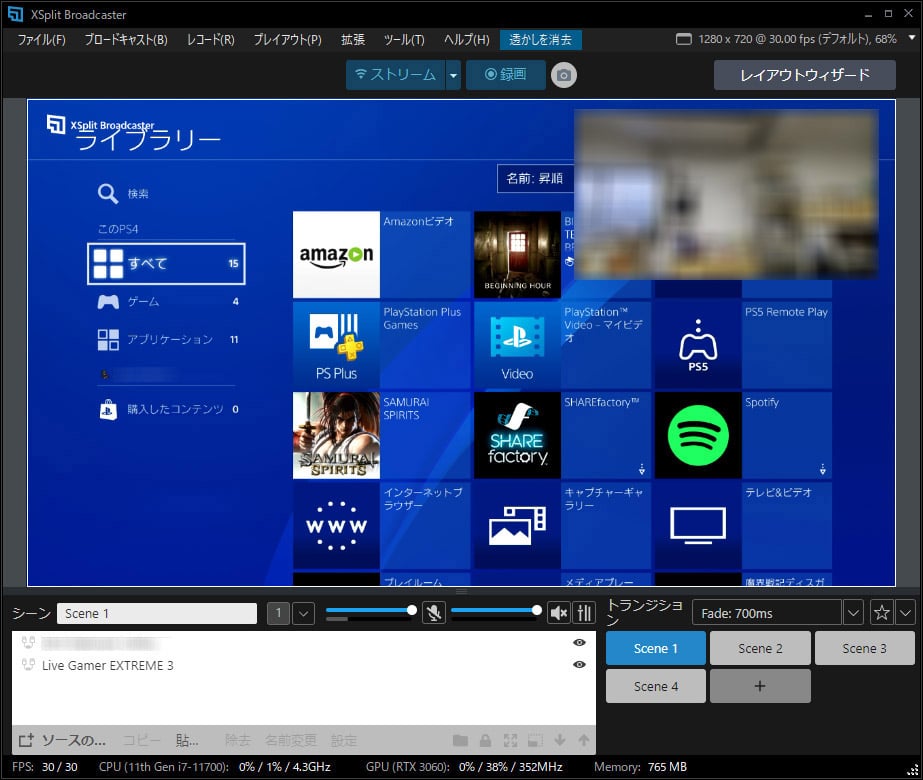This screenshot has height=780, width=923.
Task: Move source up with the up arrow
Action: point(583,741)
